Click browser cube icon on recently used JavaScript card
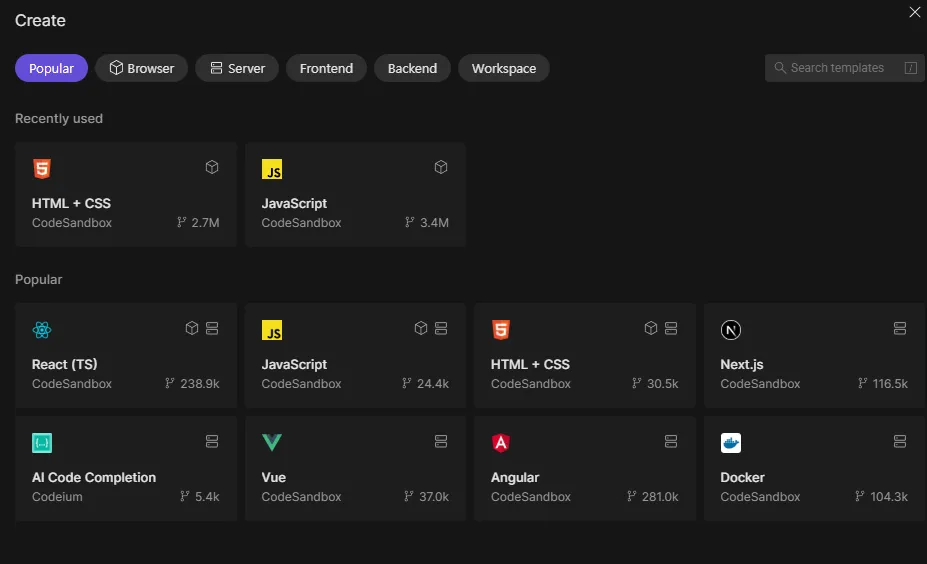The height and width of the screenshot is (564, 927). point(441,167)
